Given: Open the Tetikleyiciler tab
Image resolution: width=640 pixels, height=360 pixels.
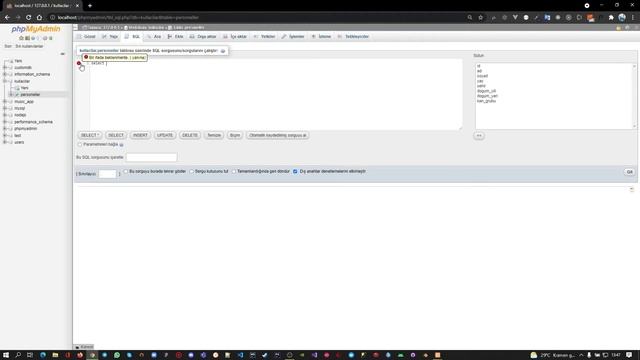Looking at the screenshot, I should [x=353, y=37].
